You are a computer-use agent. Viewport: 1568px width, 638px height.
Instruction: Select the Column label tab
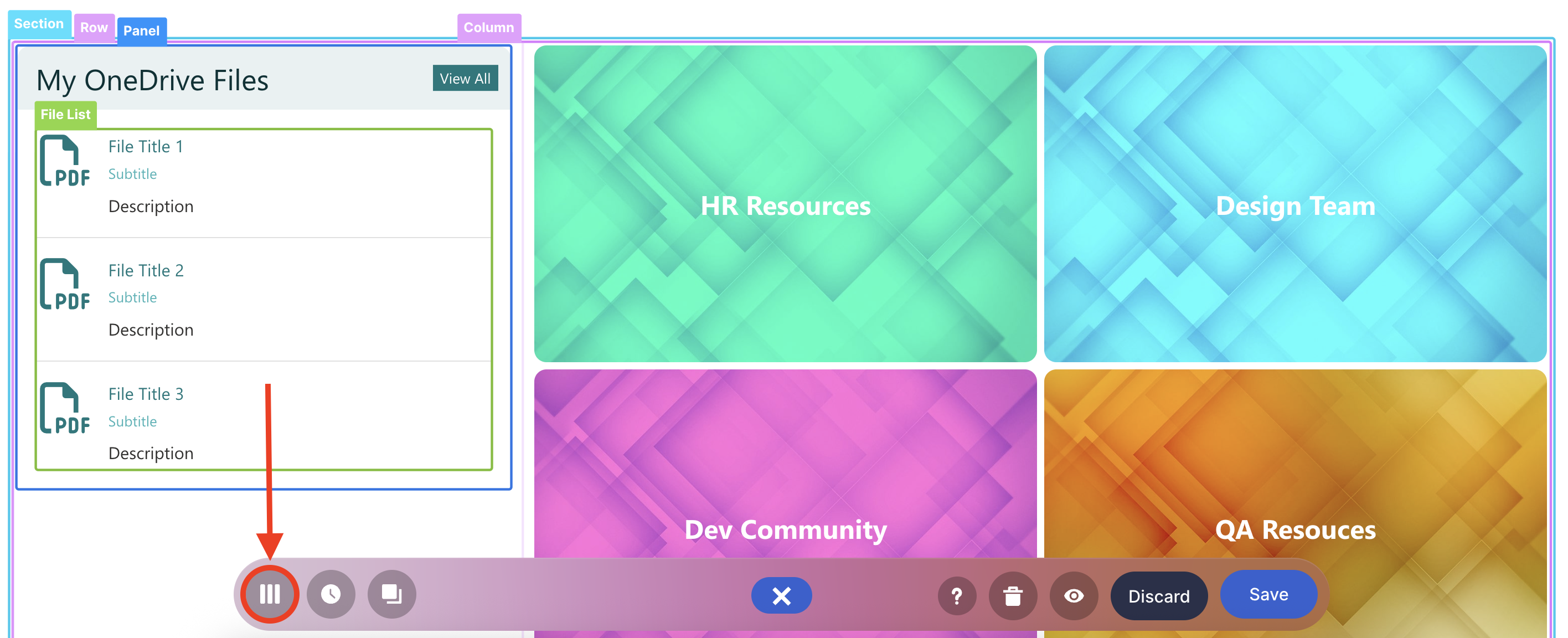coord(488,27)
